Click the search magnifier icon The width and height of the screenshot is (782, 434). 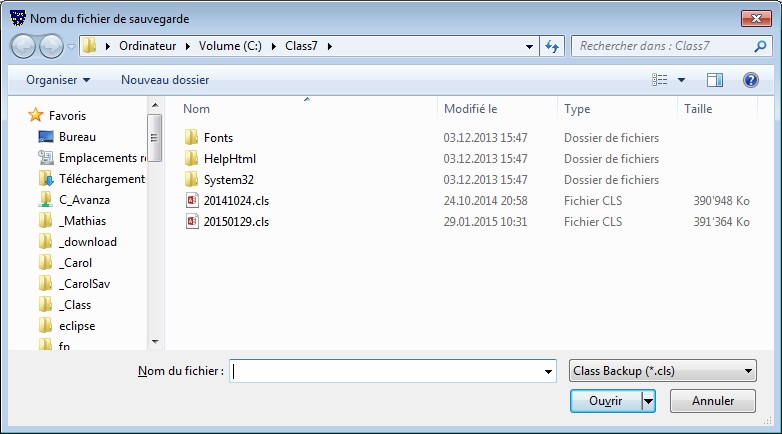click(760, 46)
